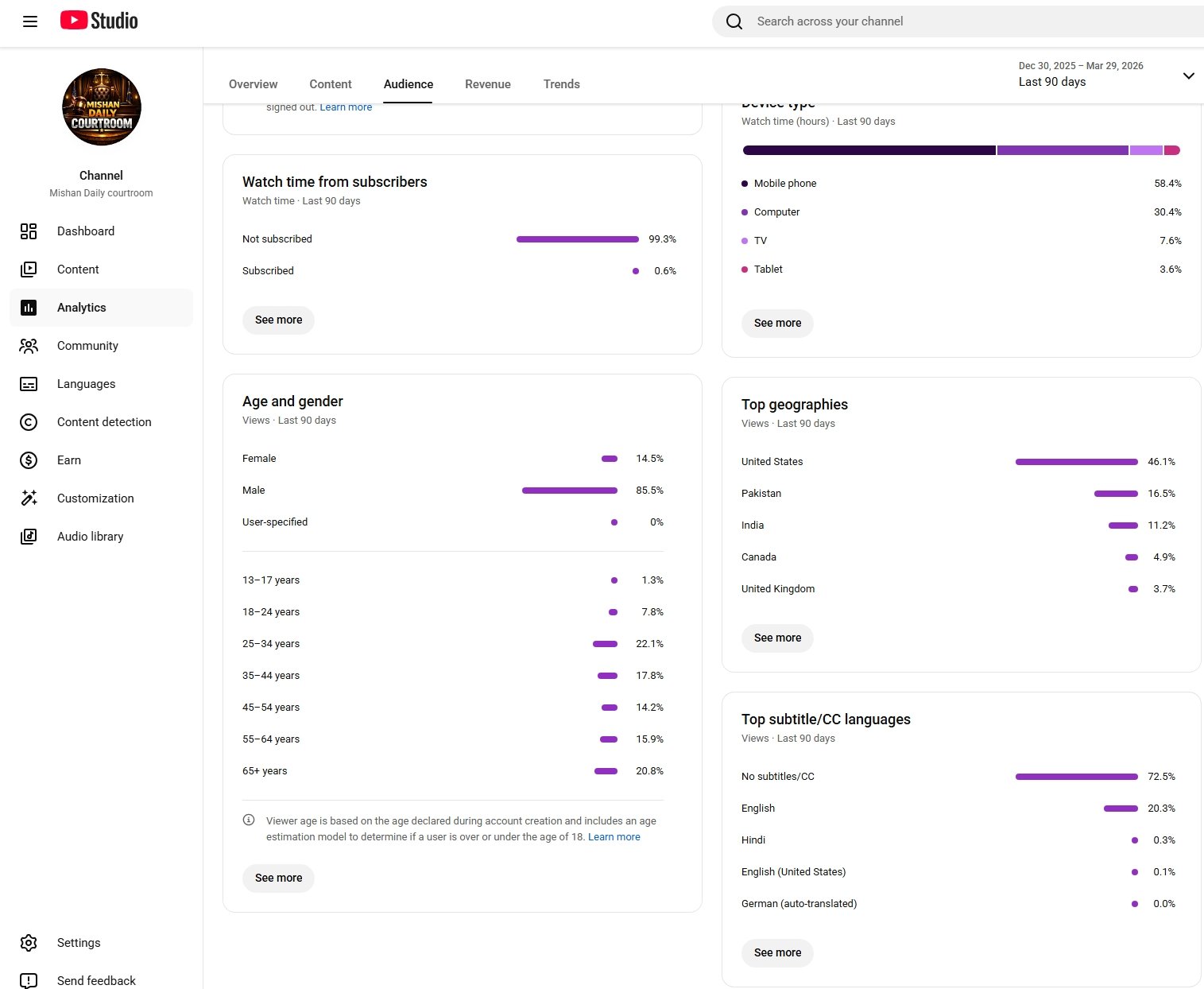Open the Dashboard sidebar icon
The image size is (1204, 989).
[x=29, y=231]
